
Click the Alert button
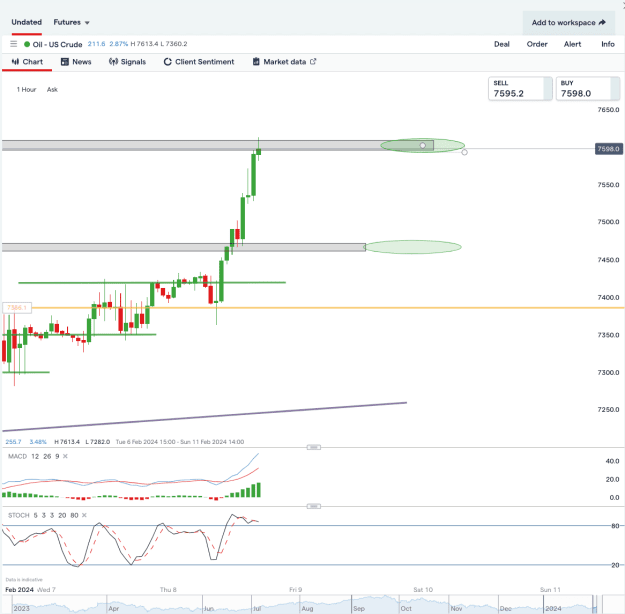tap(572, 44)
